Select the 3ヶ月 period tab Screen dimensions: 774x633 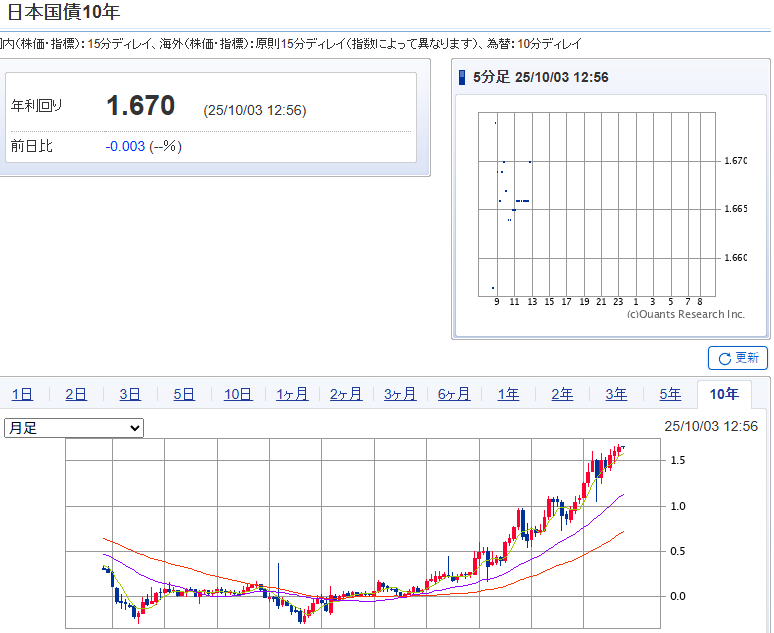point(400,394)
